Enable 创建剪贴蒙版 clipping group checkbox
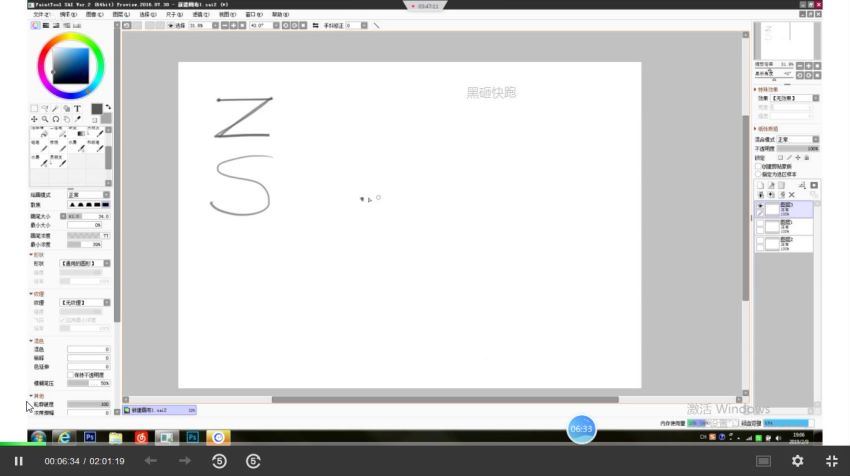This screenshot has width=850, height=476. pyautogui.click(x=759, y=166)
